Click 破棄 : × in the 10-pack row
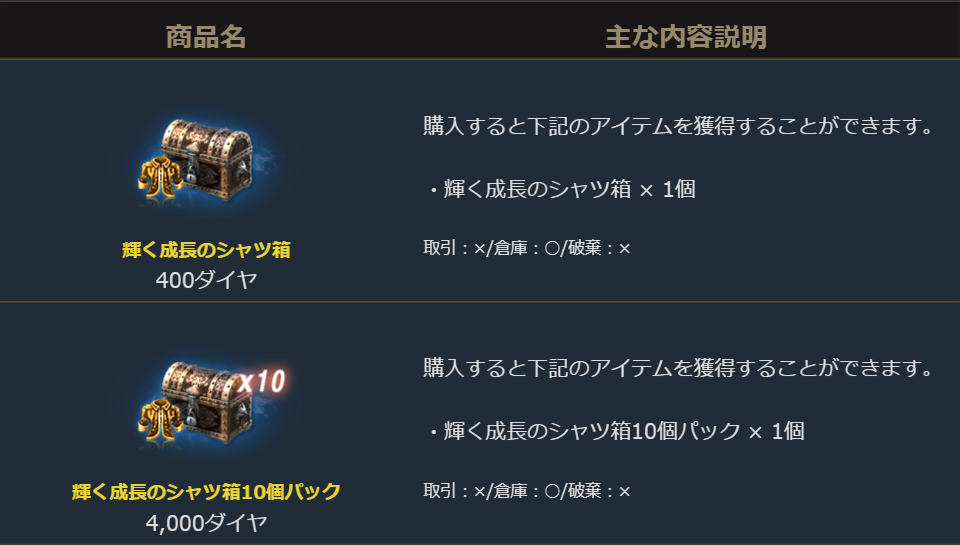 [x=596, y=491]
